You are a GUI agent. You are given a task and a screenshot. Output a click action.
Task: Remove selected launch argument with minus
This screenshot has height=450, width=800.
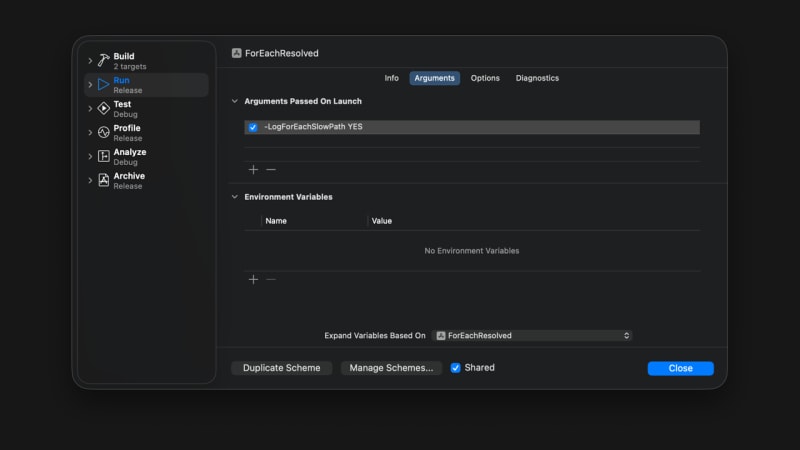pos(271,169)
